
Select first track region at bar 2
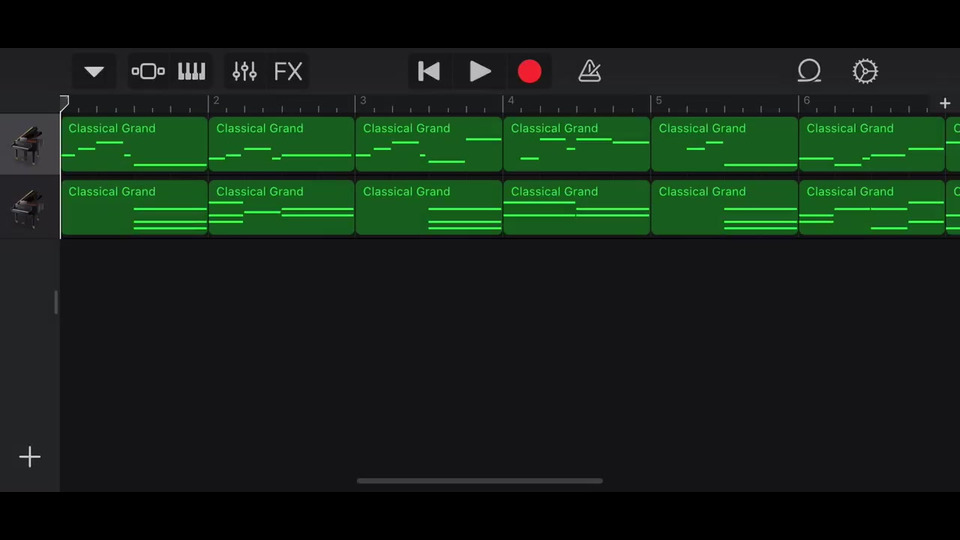click(x=282, y=144)
